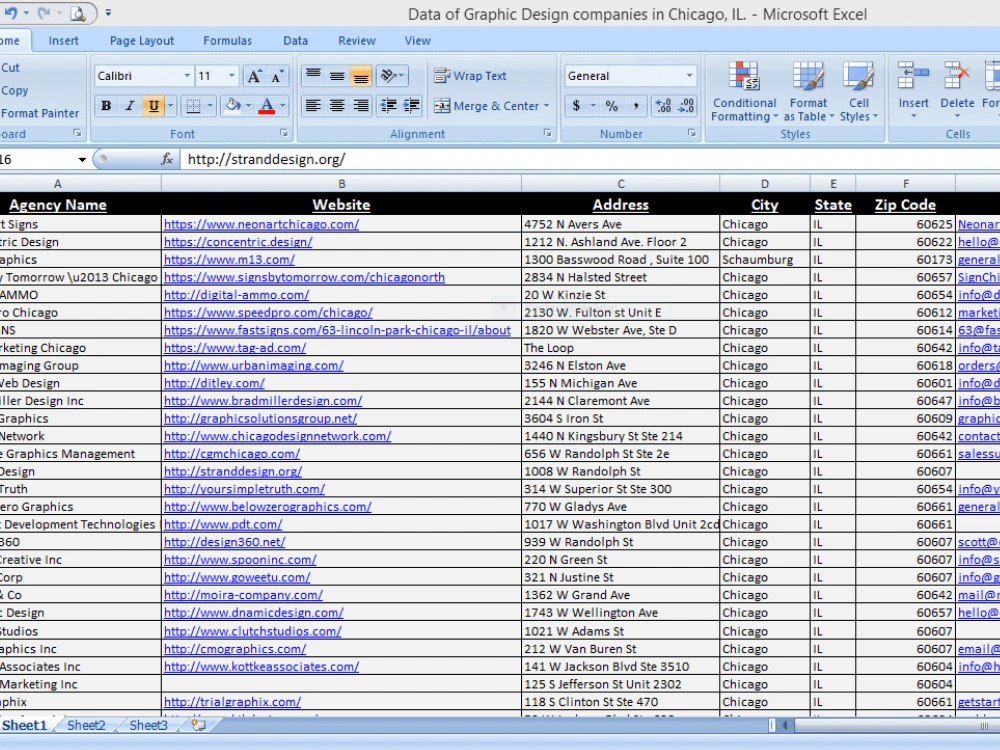Click the Redo icon in Quick Access
The image size is (1000, 750).
(45, 13)
